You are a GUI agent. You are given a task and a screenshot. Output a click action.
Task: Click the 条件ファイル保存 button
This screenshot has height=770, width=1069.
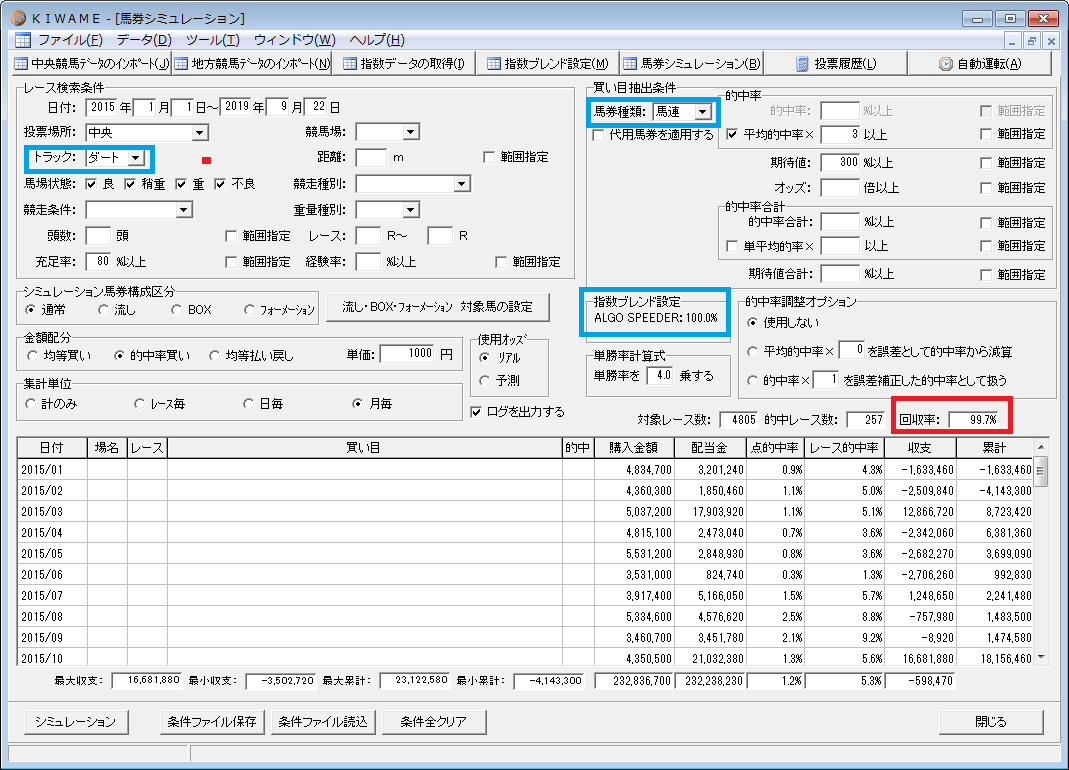pos(212,722)
